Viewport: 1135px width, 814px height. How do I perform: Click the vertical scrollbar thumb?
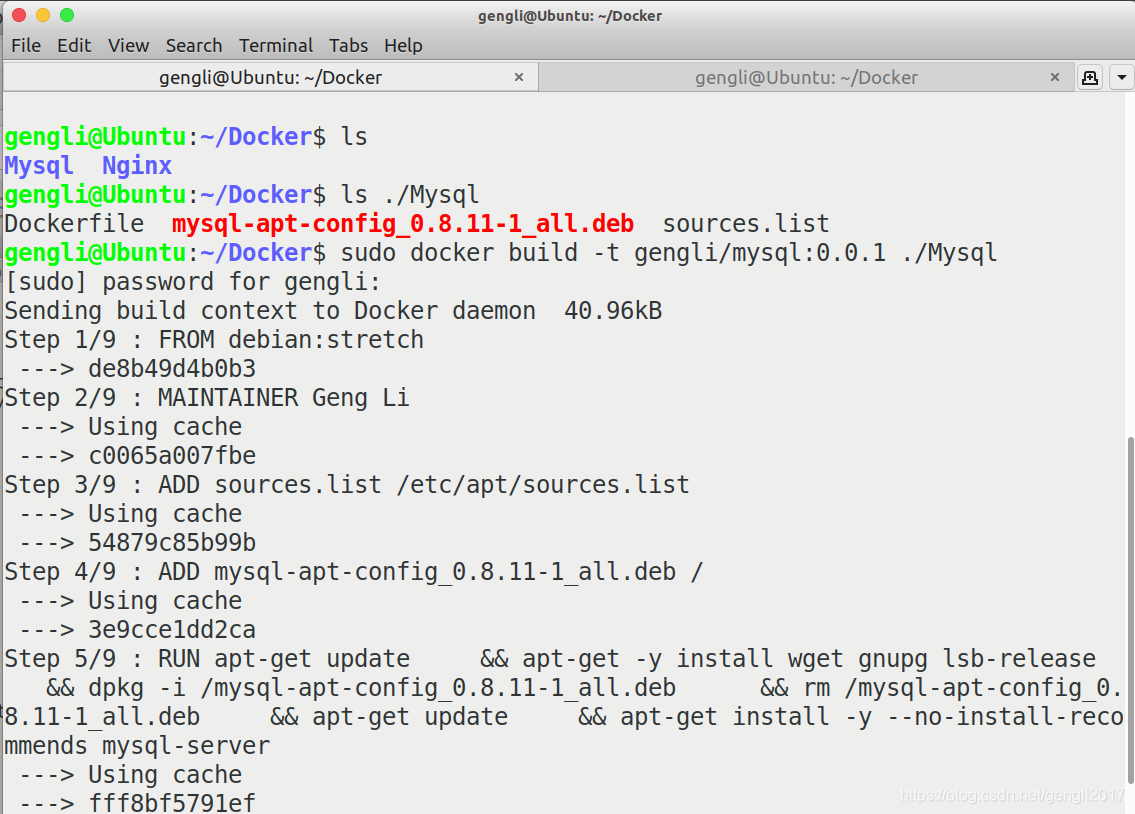(x=1130, y=610)
